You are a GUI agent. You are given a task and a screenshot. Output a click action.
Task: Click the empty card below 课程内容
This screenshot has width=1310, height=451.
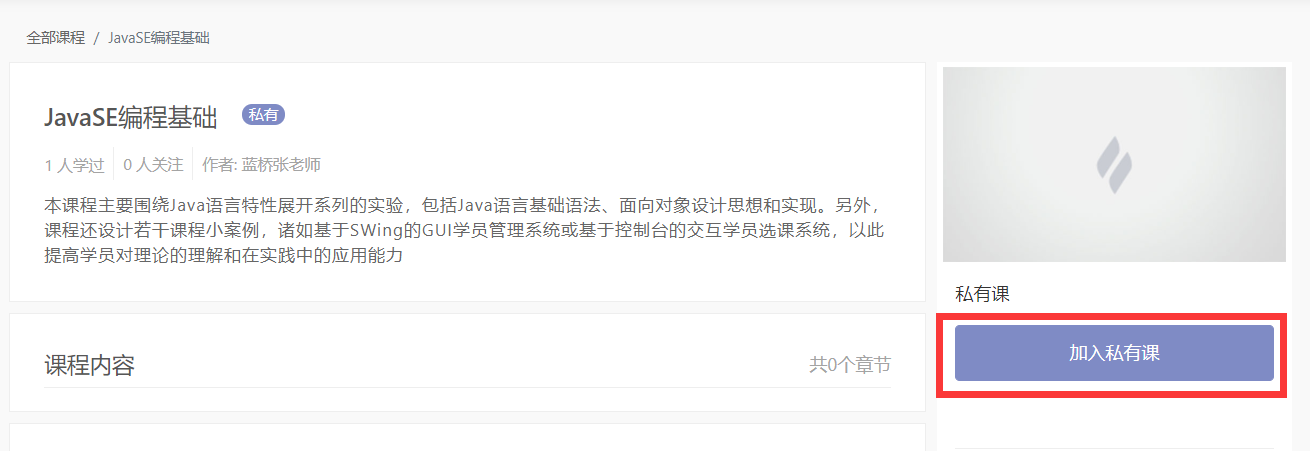[x=467, y=437]
